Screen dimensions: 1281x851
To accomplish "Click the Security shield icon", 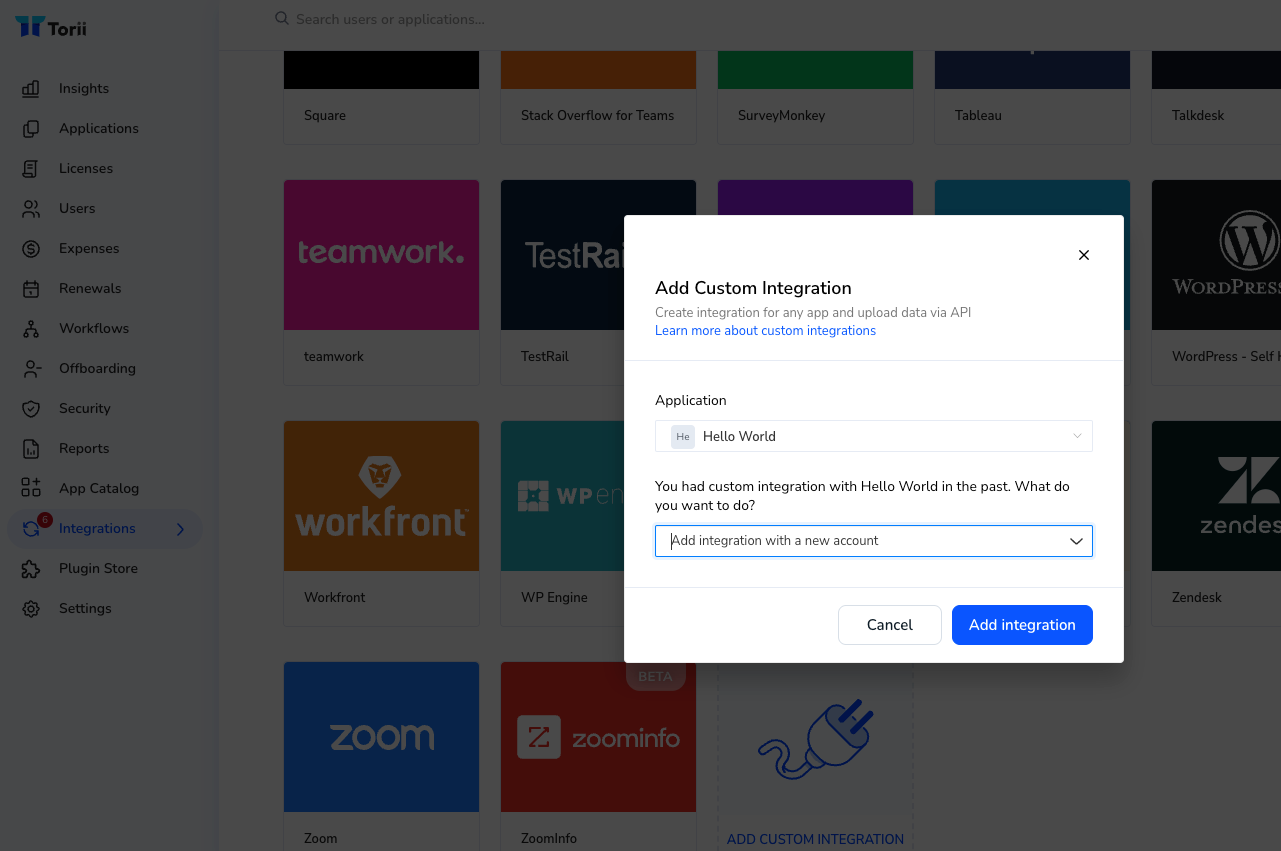I will [31, 408].
